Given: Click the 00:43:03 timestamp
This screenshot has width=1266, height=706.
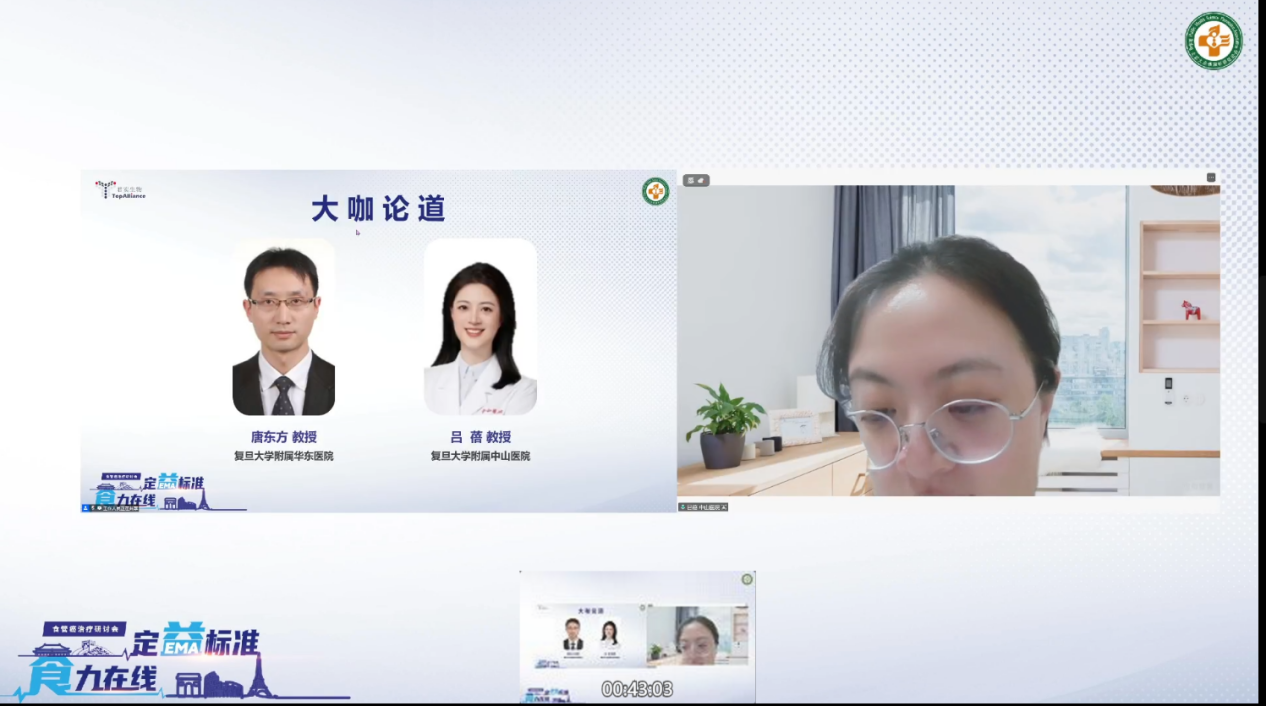Looking at the screenshot, I should tap(637, 690).
